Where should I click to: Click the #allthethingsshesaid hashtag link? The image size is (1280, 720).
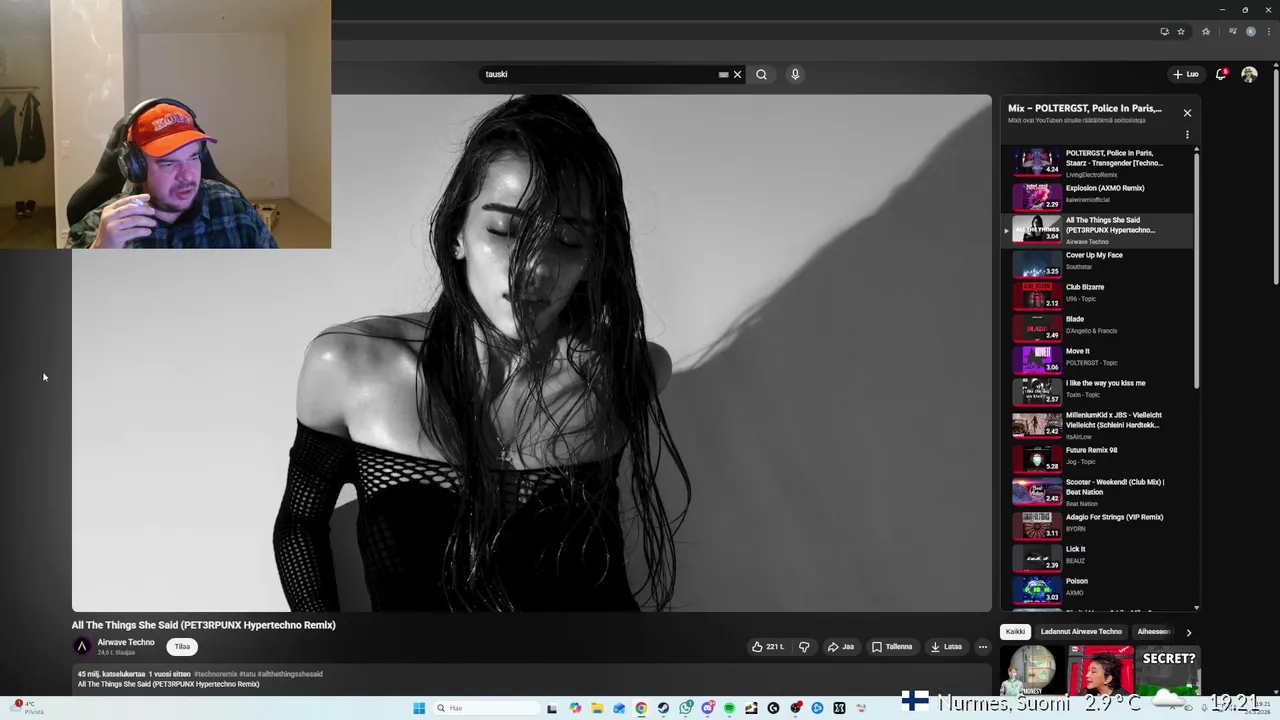point(290,674)
